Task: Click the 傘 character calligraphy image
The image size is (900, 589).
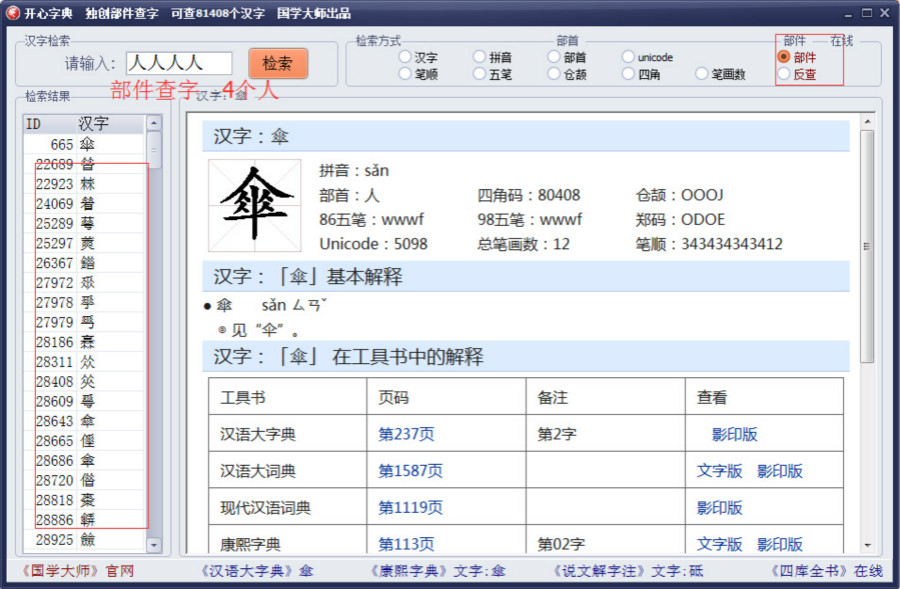Action: click(x=254, y=205)
